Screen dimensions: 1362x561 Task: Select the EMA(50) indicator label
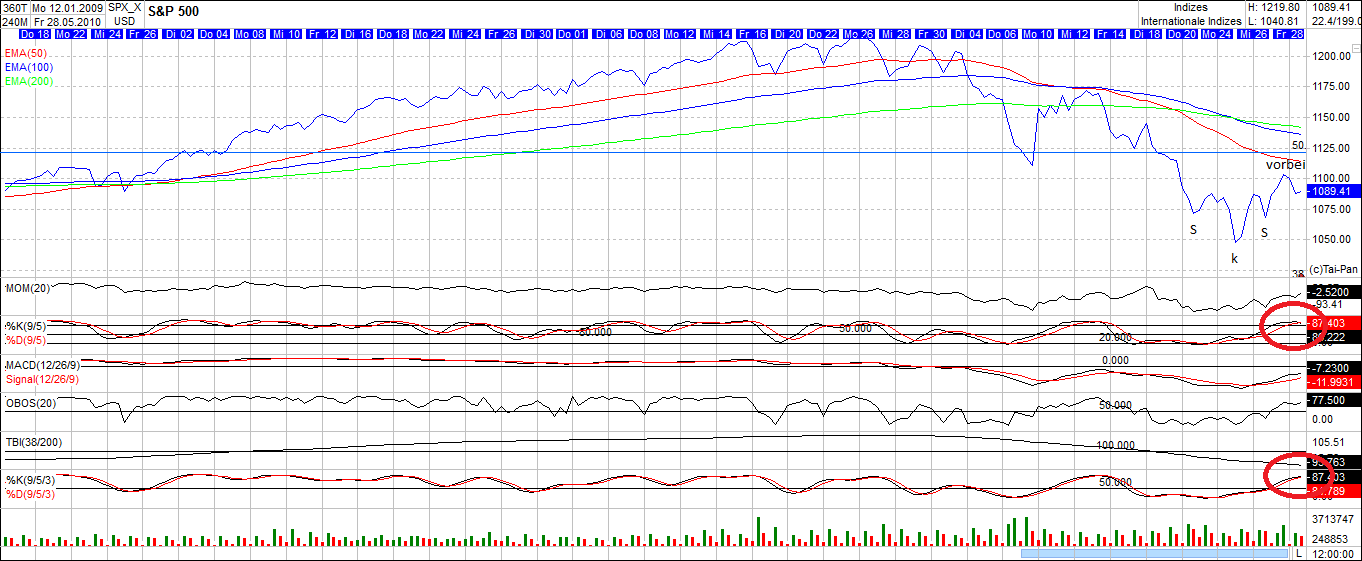(26, 52)
